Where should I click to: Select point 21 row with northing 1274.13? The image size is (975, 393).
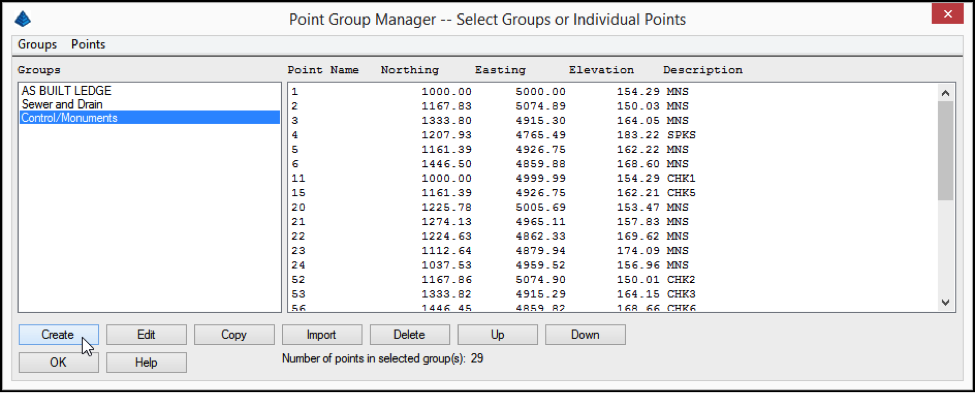click(612, 221)
